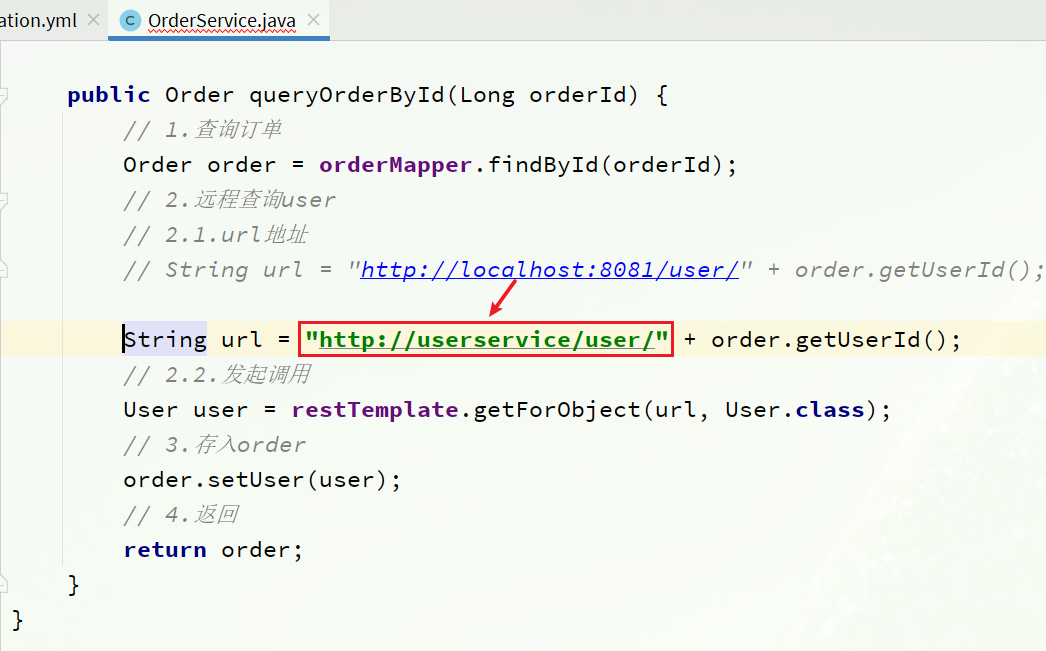Image resolution: width=1046 pixels, height=651 pixels.
Task: Click the return keyword
Action: [165, 550]
